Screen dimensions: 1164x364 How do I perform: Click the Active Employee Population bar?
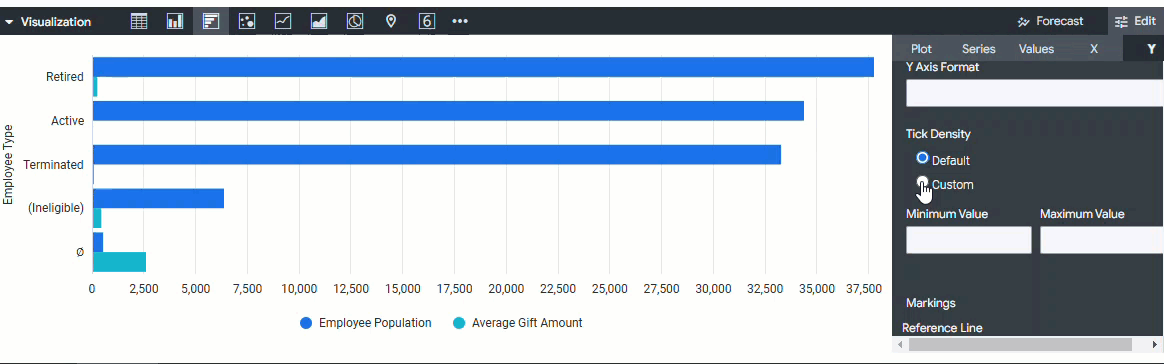pos(448,111)
